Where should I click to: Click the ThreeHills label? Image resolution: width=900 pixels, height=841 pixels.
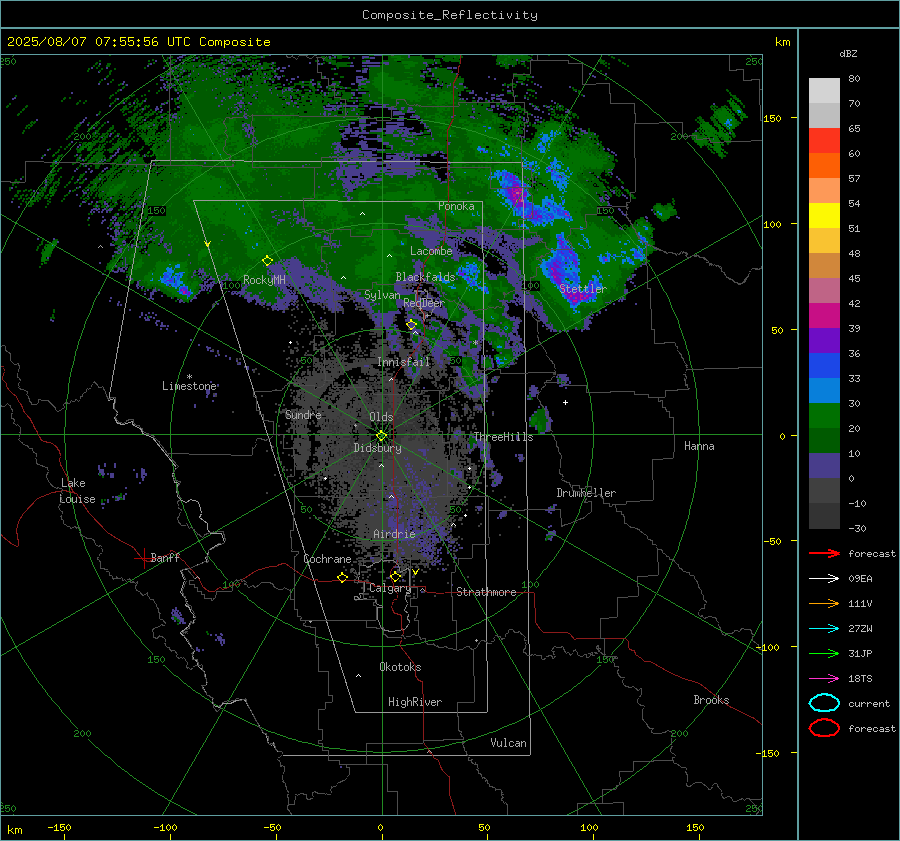(503, 437)
